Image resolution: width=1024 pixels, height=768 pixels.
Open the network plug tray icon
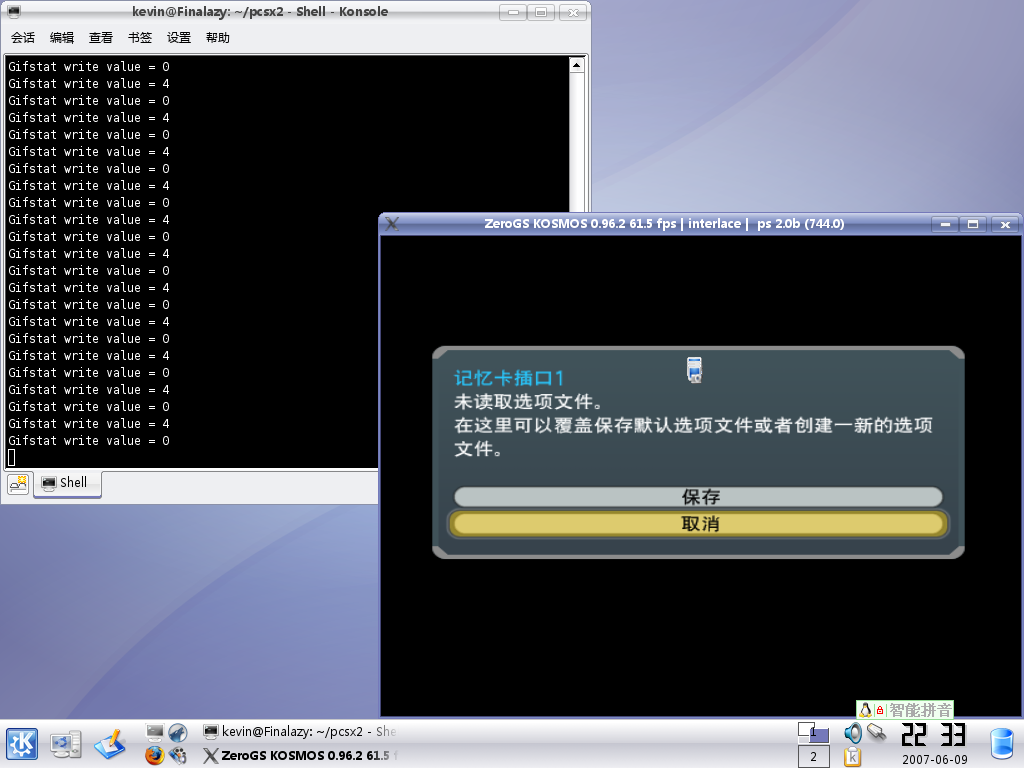(x=876, y=733)
